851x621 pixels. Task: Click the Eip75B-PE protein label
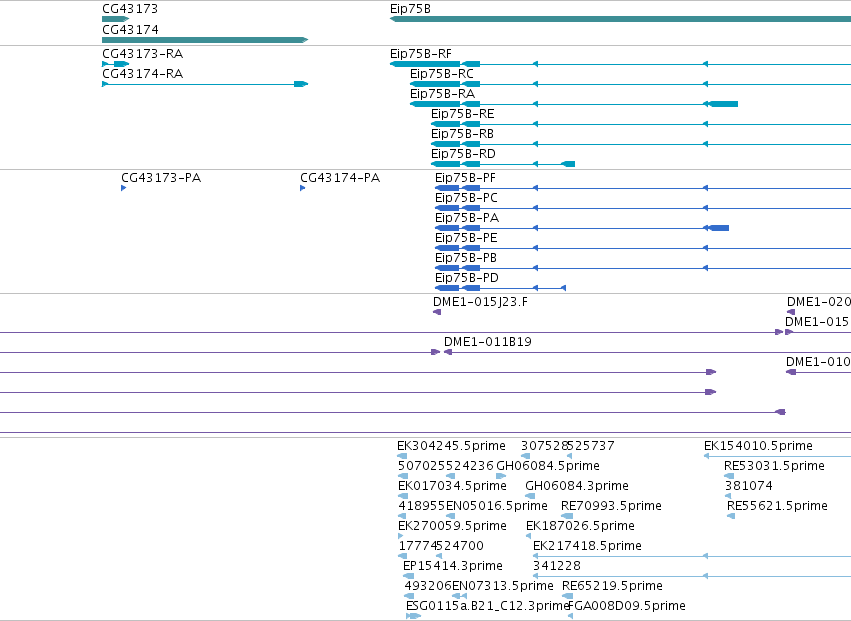click(x=466, y=238)
